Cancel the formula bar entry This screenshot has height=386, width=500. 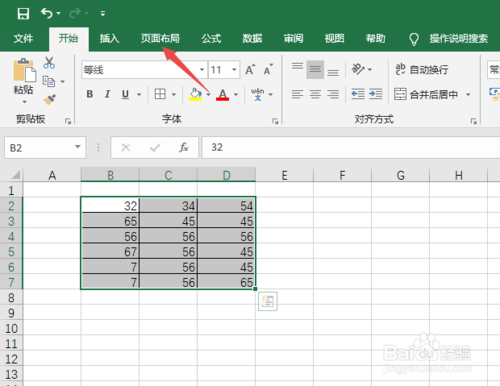point(126,147)
